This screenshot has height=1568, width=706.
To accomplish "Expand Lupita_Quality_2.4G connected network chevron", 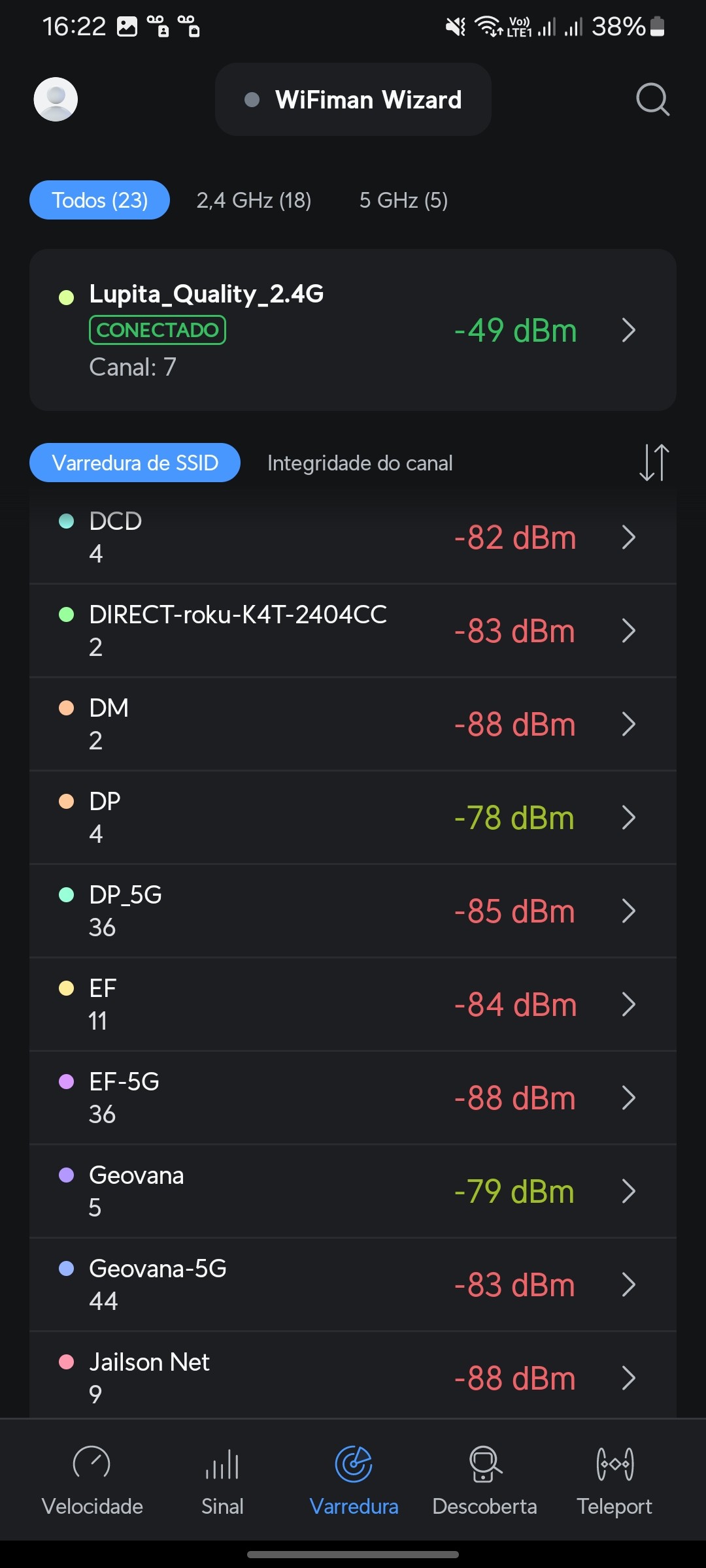I will tap(628, 331).
